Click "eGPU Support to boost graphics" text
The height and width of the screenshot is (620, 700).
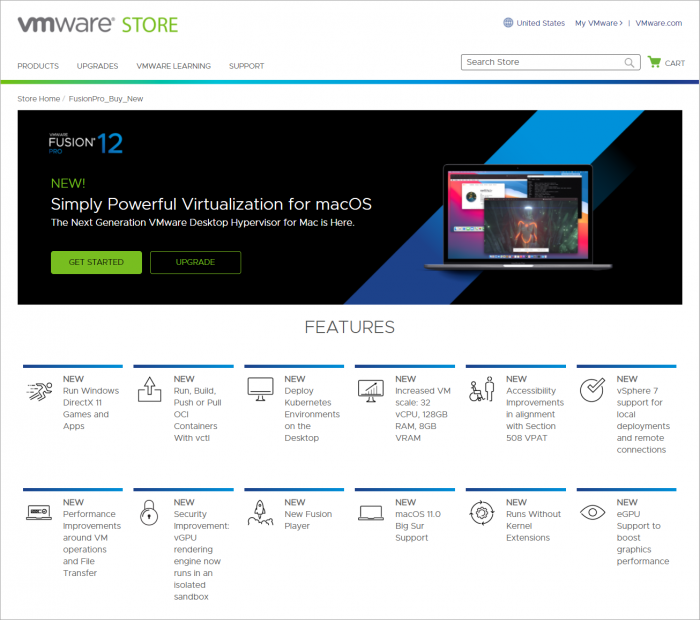click(x=643, y=537)
